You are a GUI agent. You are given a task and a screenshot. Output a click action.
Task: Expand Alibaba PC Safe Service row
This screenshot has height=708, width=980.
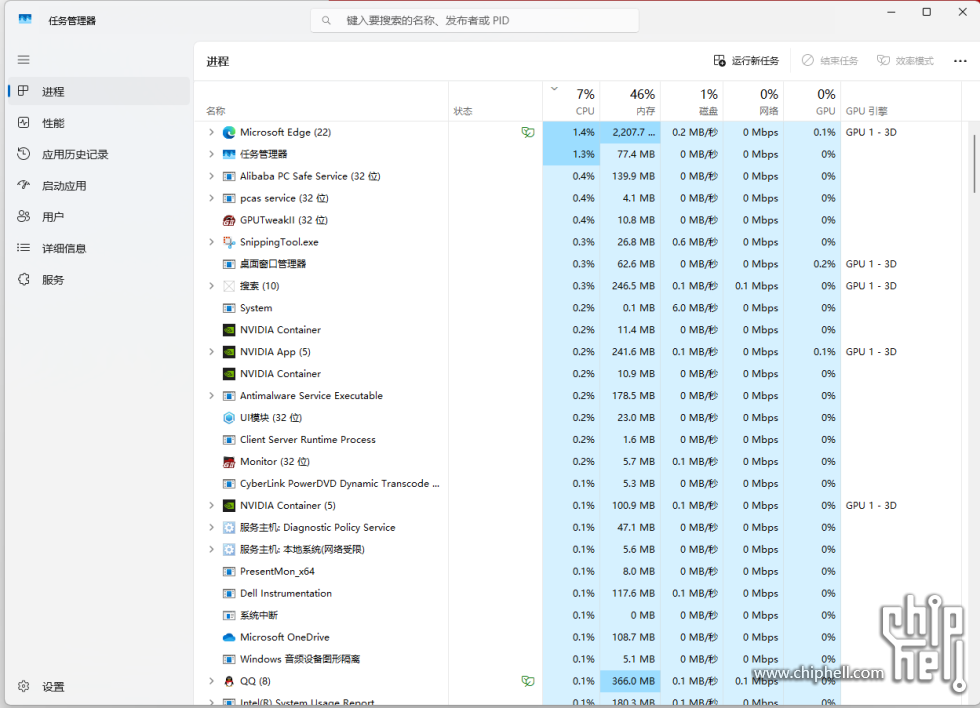tap(211, 176)
